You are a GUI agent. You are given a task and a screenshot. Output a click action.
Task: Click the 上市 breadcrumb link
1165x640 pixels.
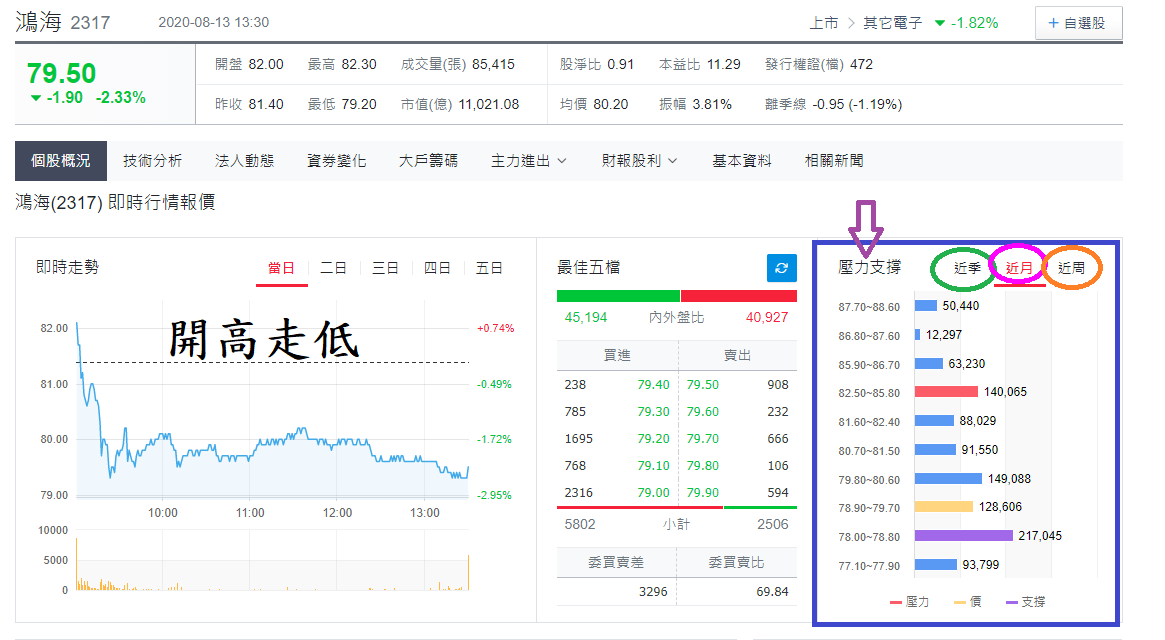(x=824, y=23)
